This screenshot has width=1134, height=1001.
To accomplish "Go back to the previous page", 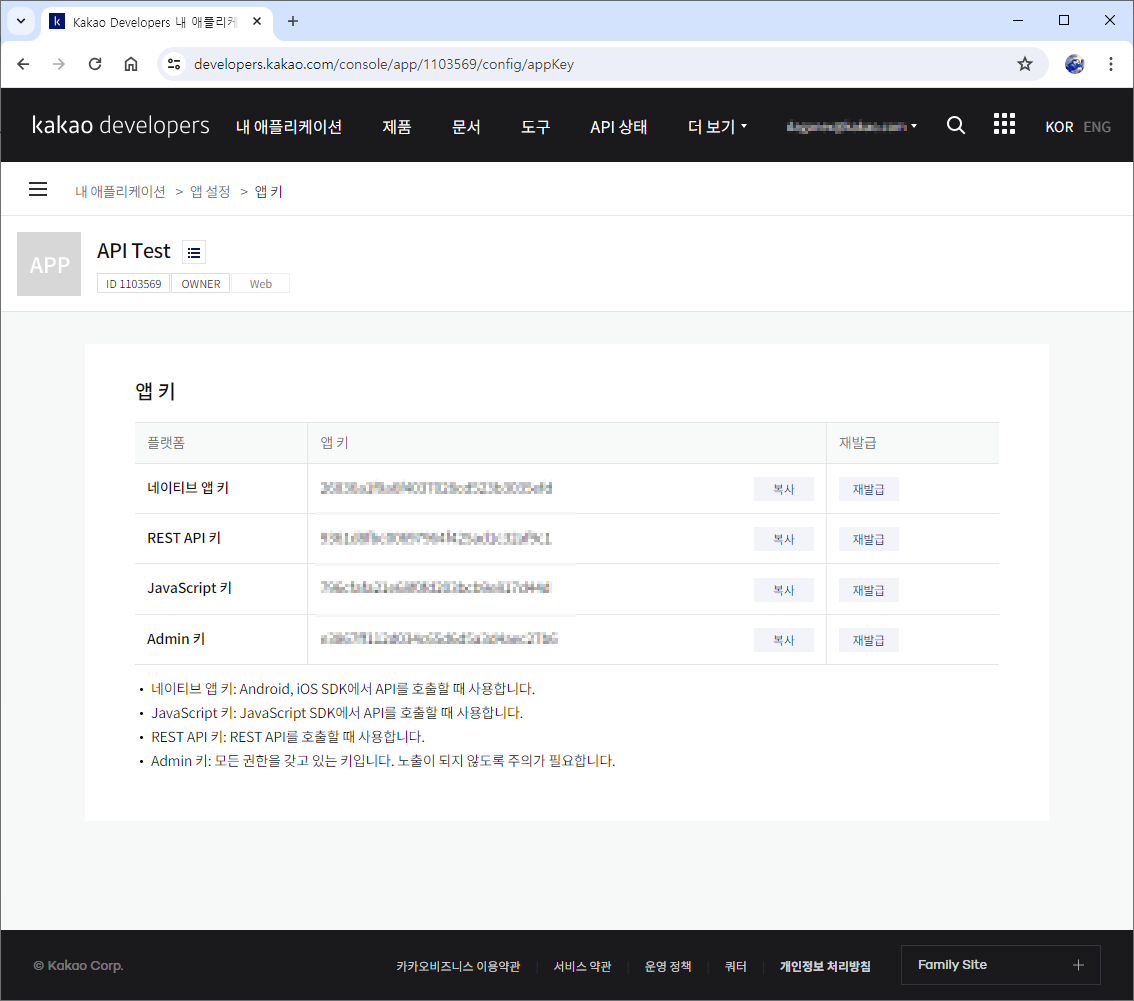I will point(23,64).
